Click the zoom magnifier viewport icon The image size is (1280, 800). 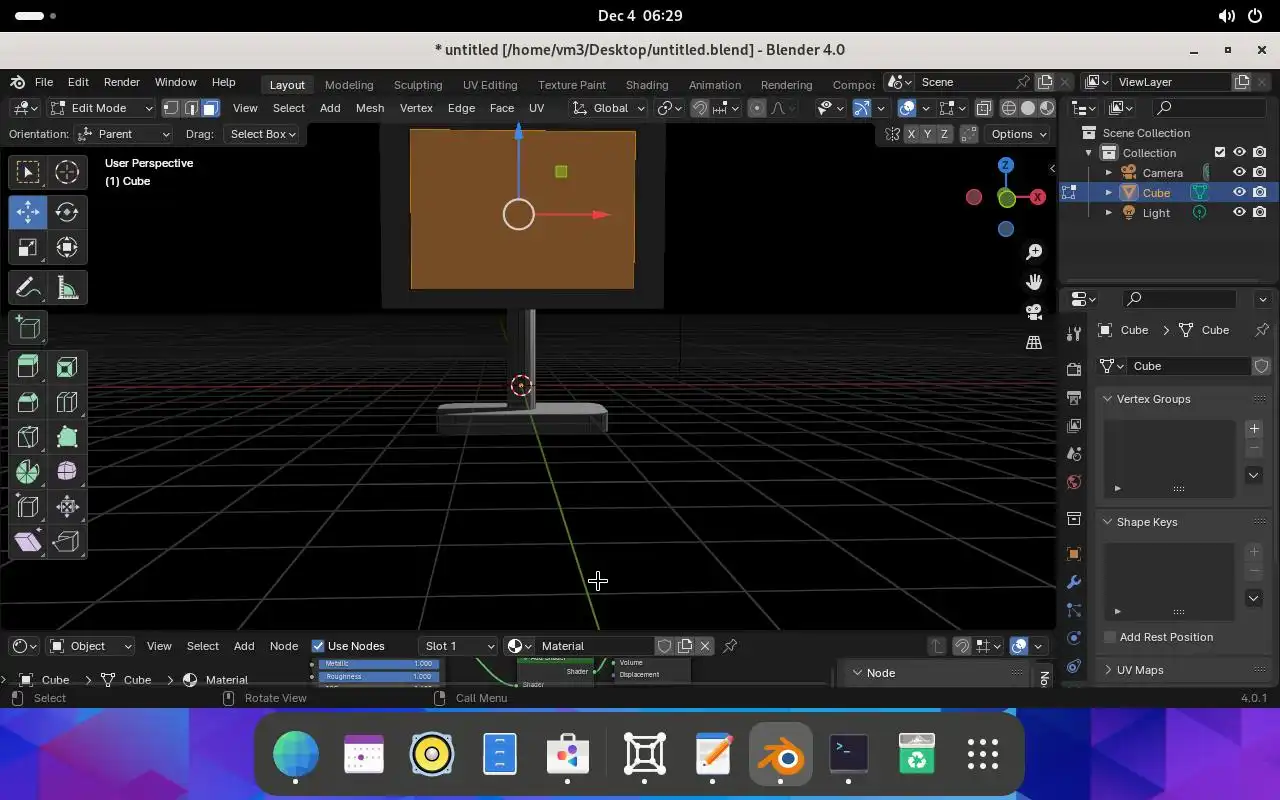pyautogui.click(x=1034, y=252)
